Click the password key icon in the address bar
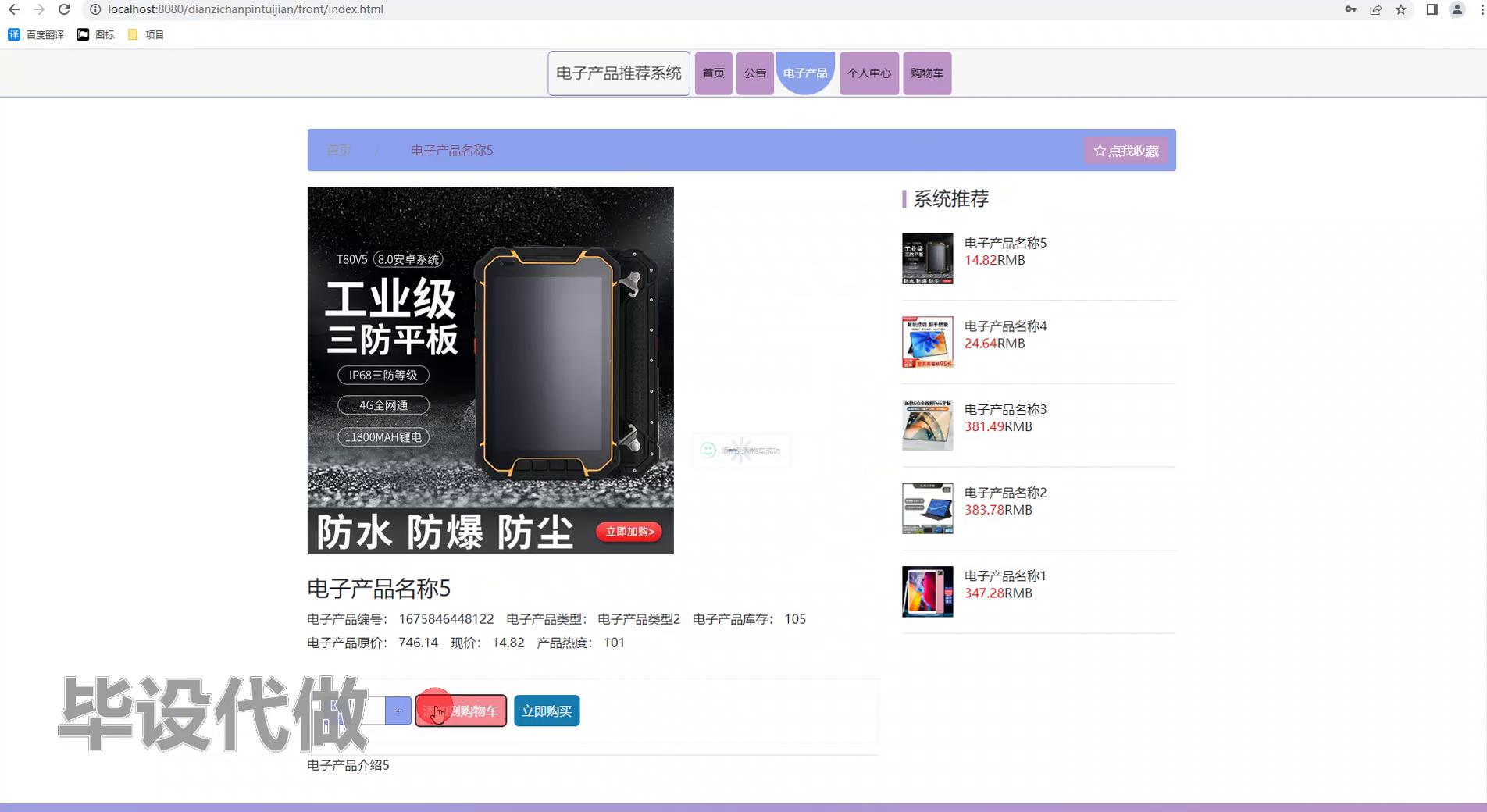 [x=1350, y=9]
